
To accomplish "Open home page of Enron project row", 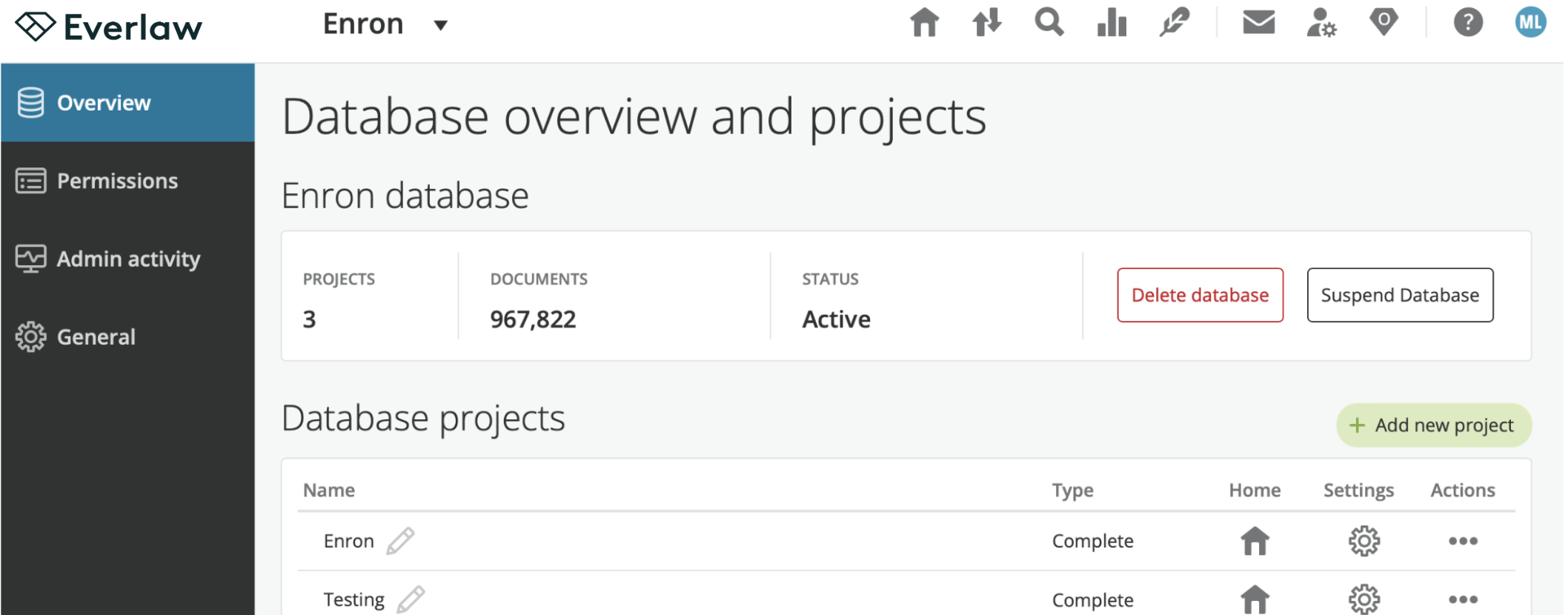I will pos(1255,541).
